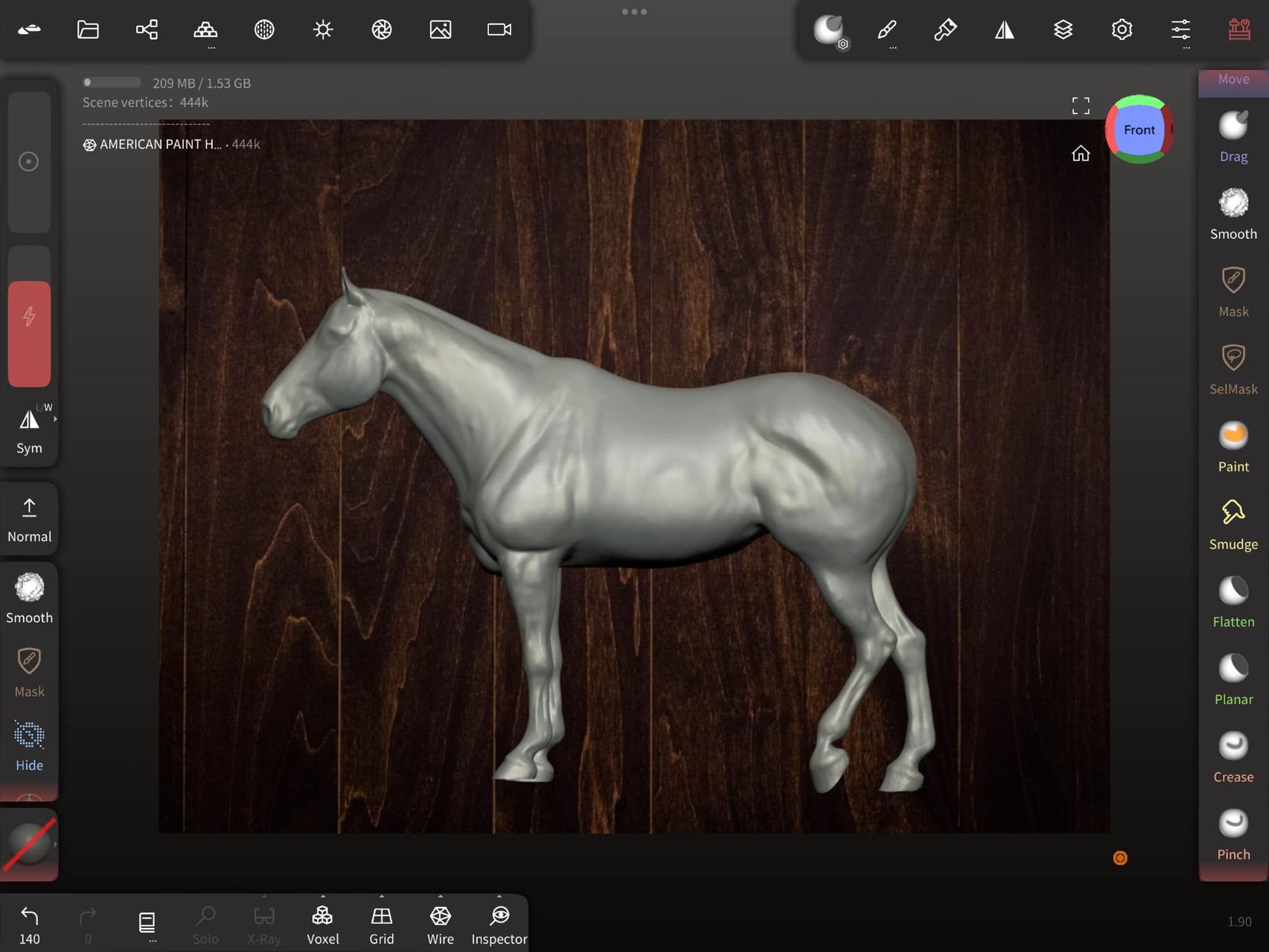Select the Drag brush
The image size is (1269, 952).
click(x=1232, y=136)
